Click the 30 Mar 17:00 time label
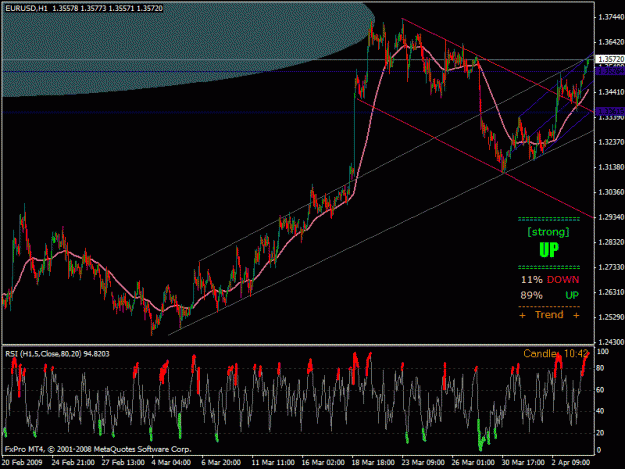 click(523, 463)
